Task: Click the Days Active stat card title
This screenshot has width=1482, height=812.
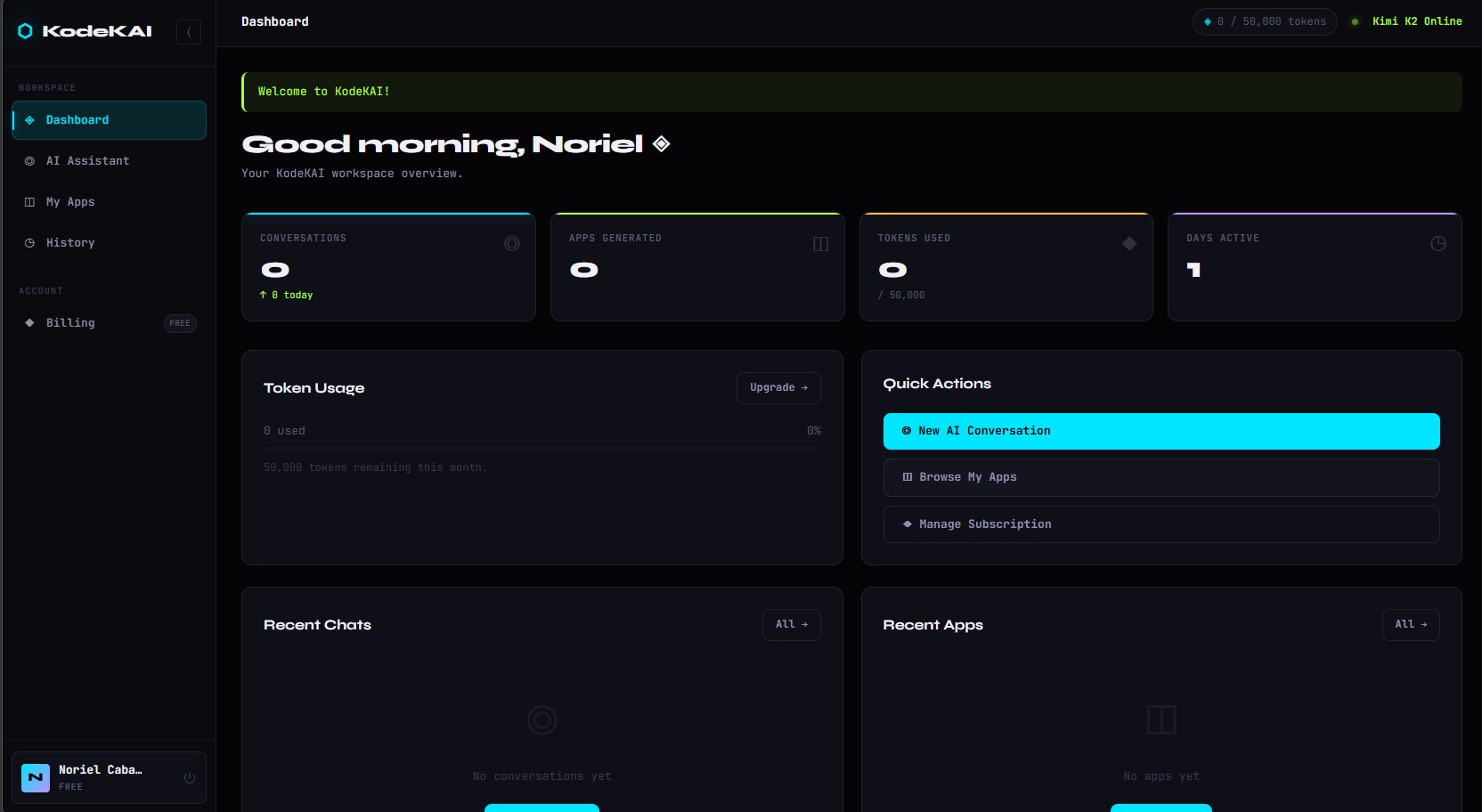Action: click(1223, 239)
